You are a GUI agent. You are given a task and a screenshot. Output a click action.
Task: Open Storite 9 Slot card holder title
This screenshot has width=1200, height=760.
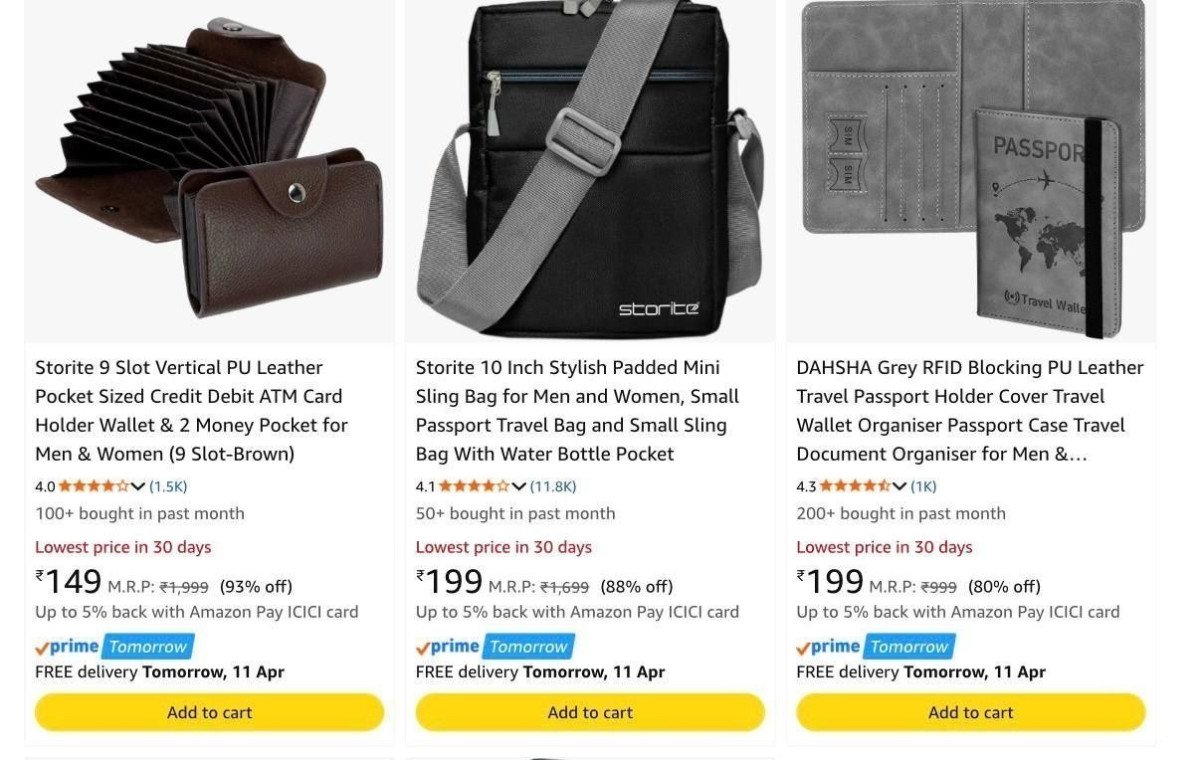191,411
